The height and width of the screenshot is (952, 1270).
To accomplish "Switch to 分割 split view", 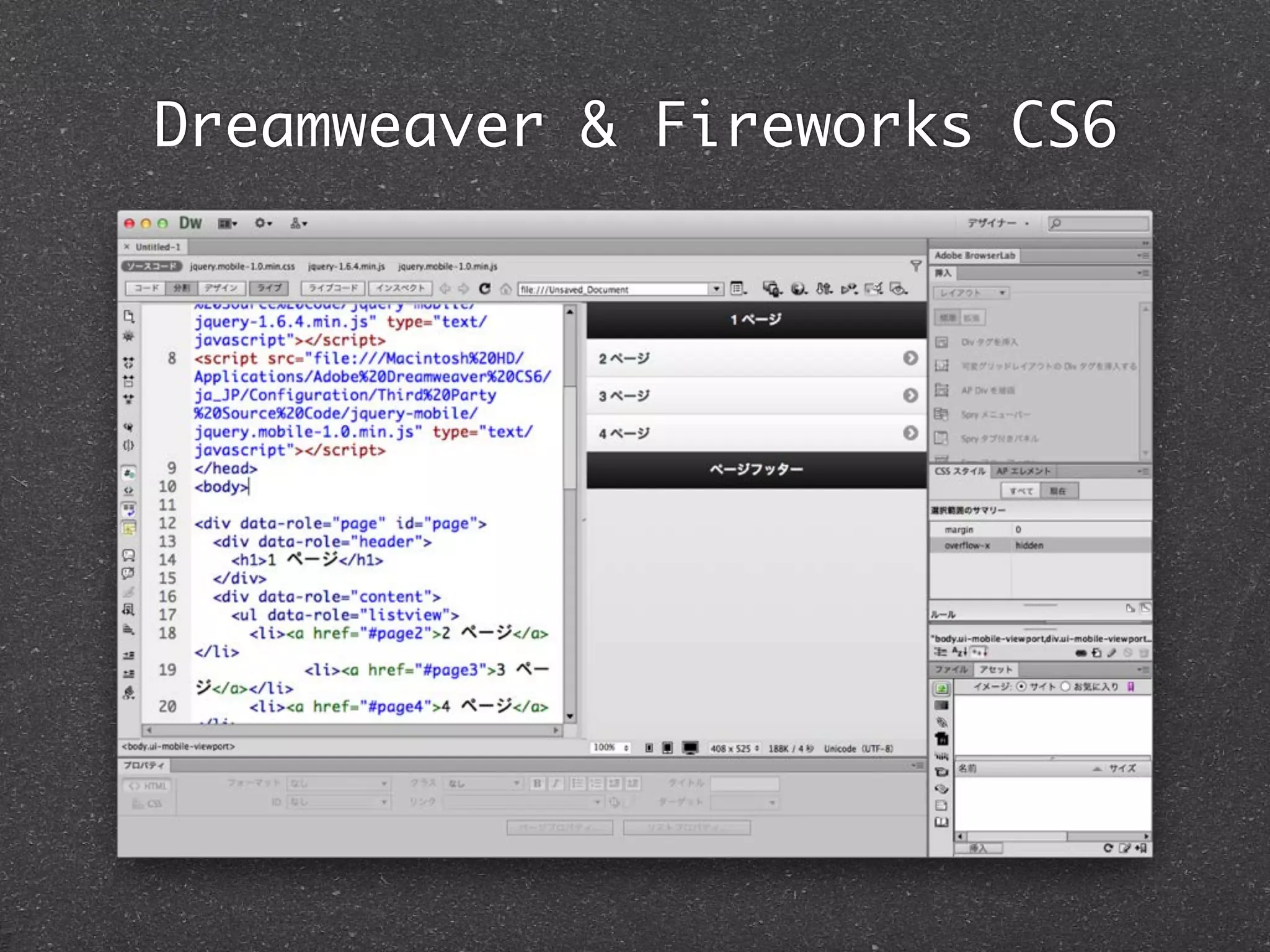I will tap(182, 288).
